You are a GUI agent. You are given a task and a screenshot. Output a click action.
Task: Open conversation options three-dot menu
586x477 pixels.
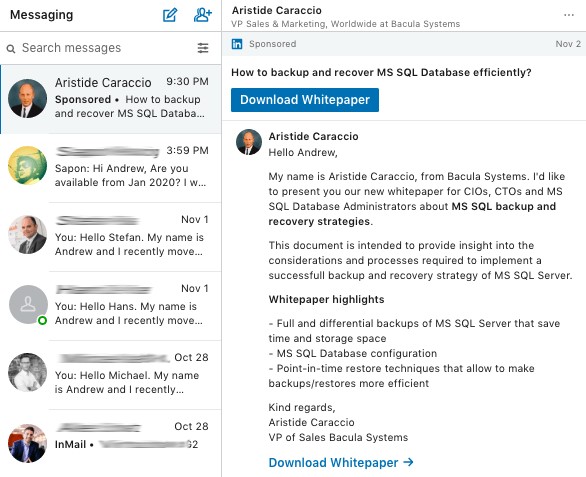(x=569, y=15)
